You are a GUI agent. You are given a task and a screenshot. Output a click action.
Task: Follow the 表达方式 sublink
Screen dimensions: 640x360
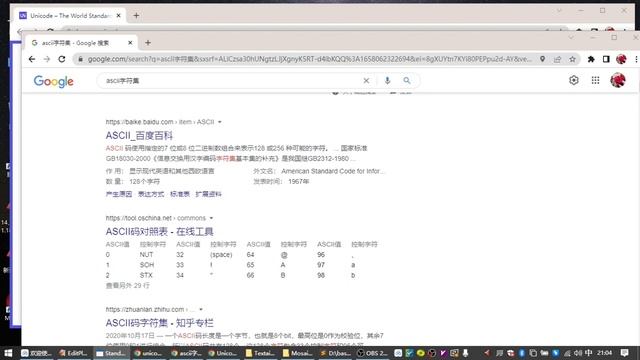click(151, 194)
